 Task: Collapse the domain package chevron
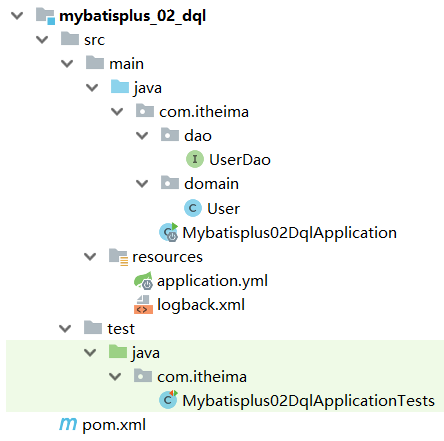click(x=142, y=184)
